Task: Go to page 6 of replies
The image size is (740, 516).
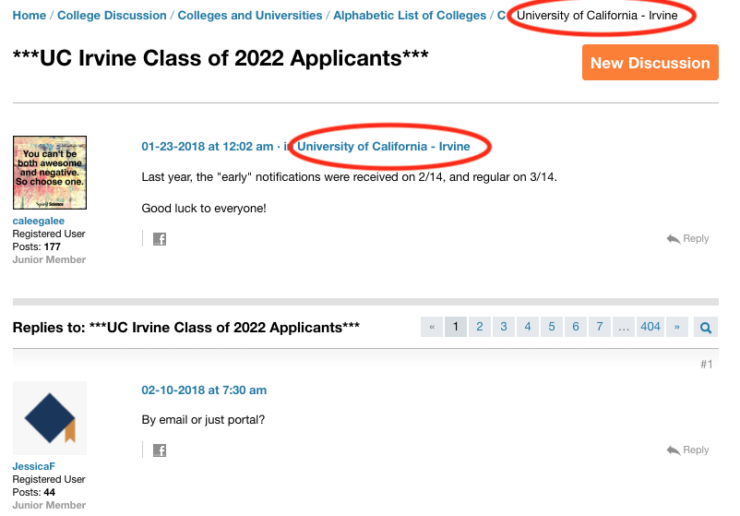Action: [576, 327]
